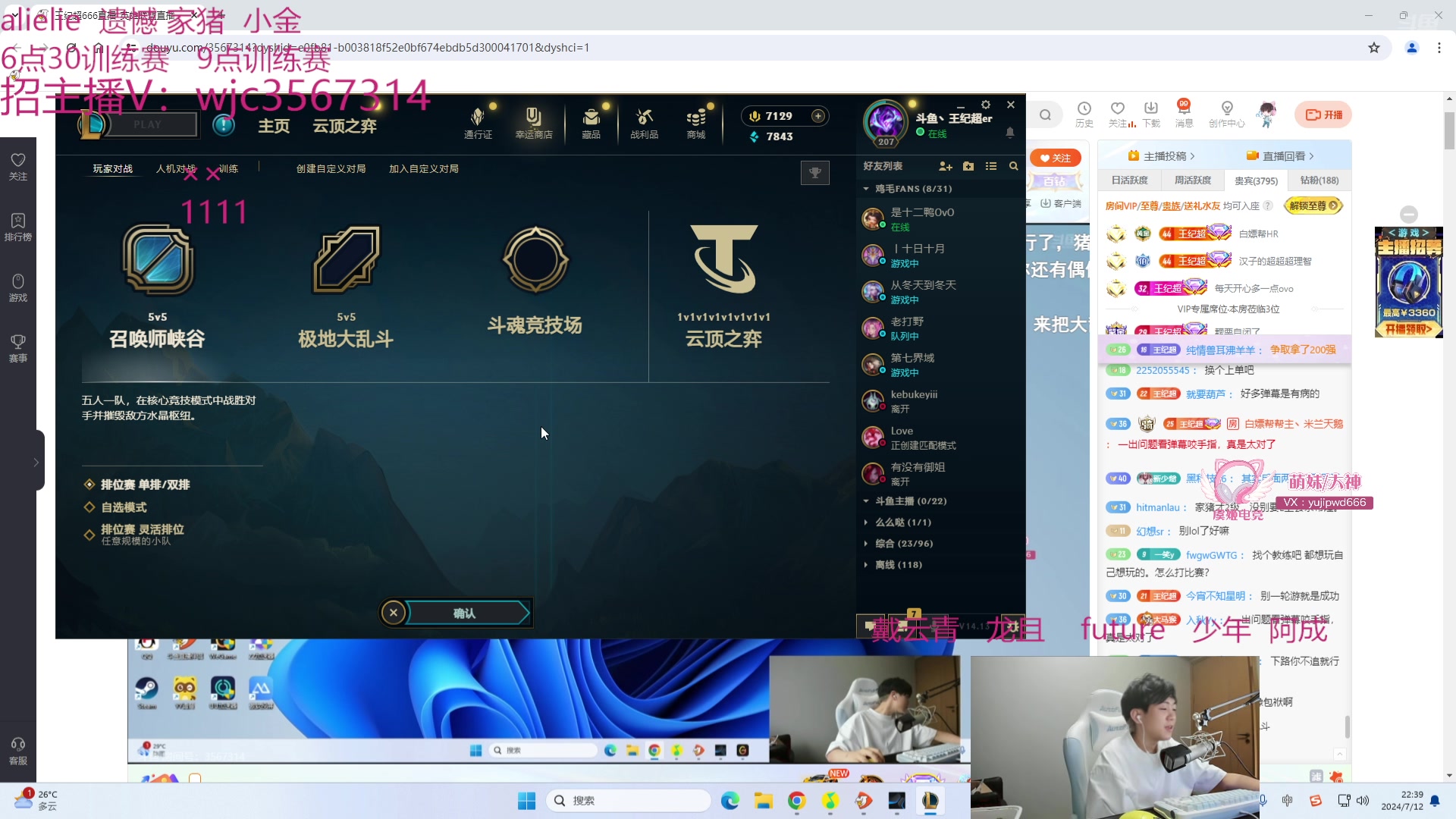Select 极地大乱斗 mode
1456x819 pixels.
point(346,286)
